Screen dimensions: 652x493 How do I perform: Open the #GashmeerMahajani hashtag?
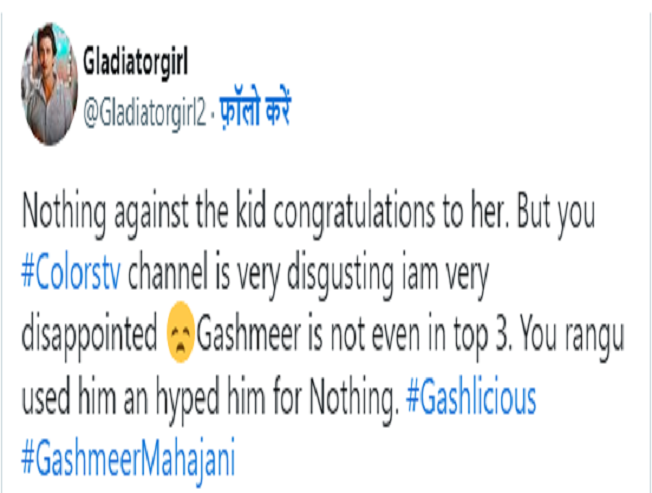[128, 461]
